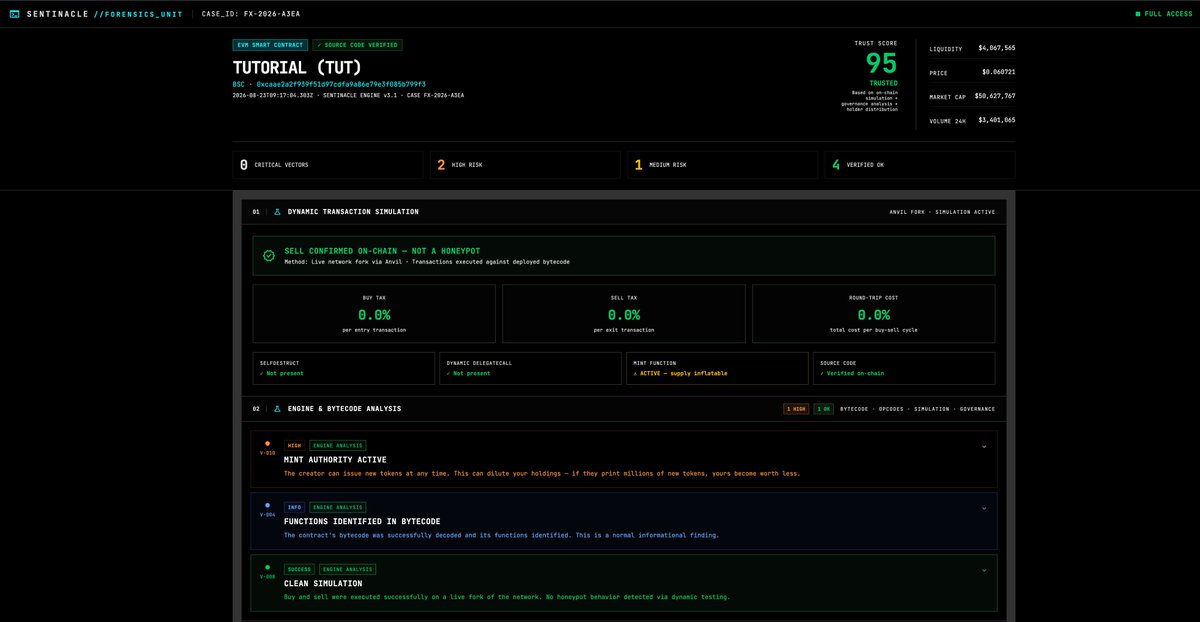
Task: Click the Source Code Verified on-chain card
Action: pyautogui.click(x=904, y=368)
